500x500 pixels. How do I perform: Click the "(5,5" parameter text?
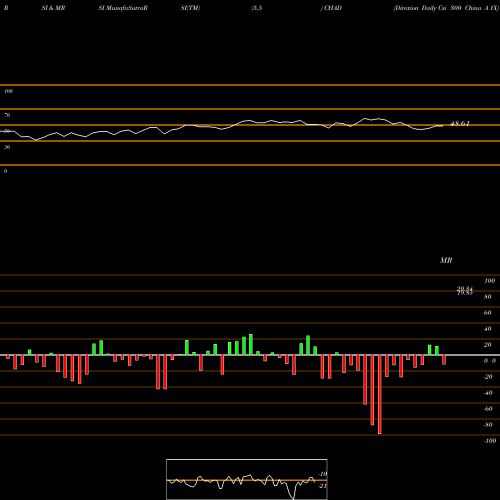click(x=257, y=8)
